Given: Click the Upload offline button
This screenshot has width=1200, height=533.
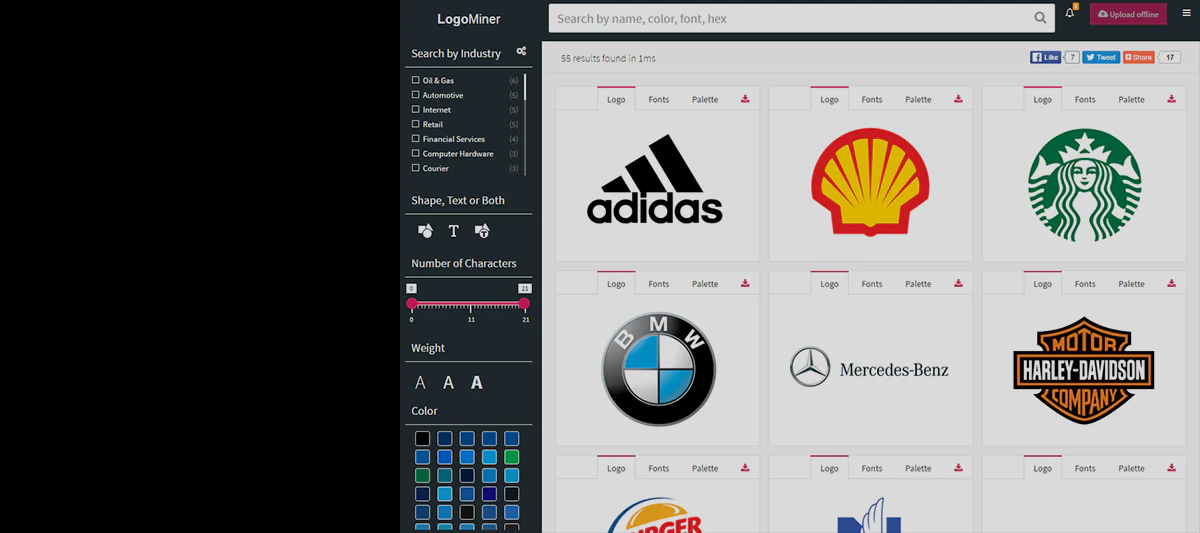Looking at the screenshot, I should [x=1128, y=14].
